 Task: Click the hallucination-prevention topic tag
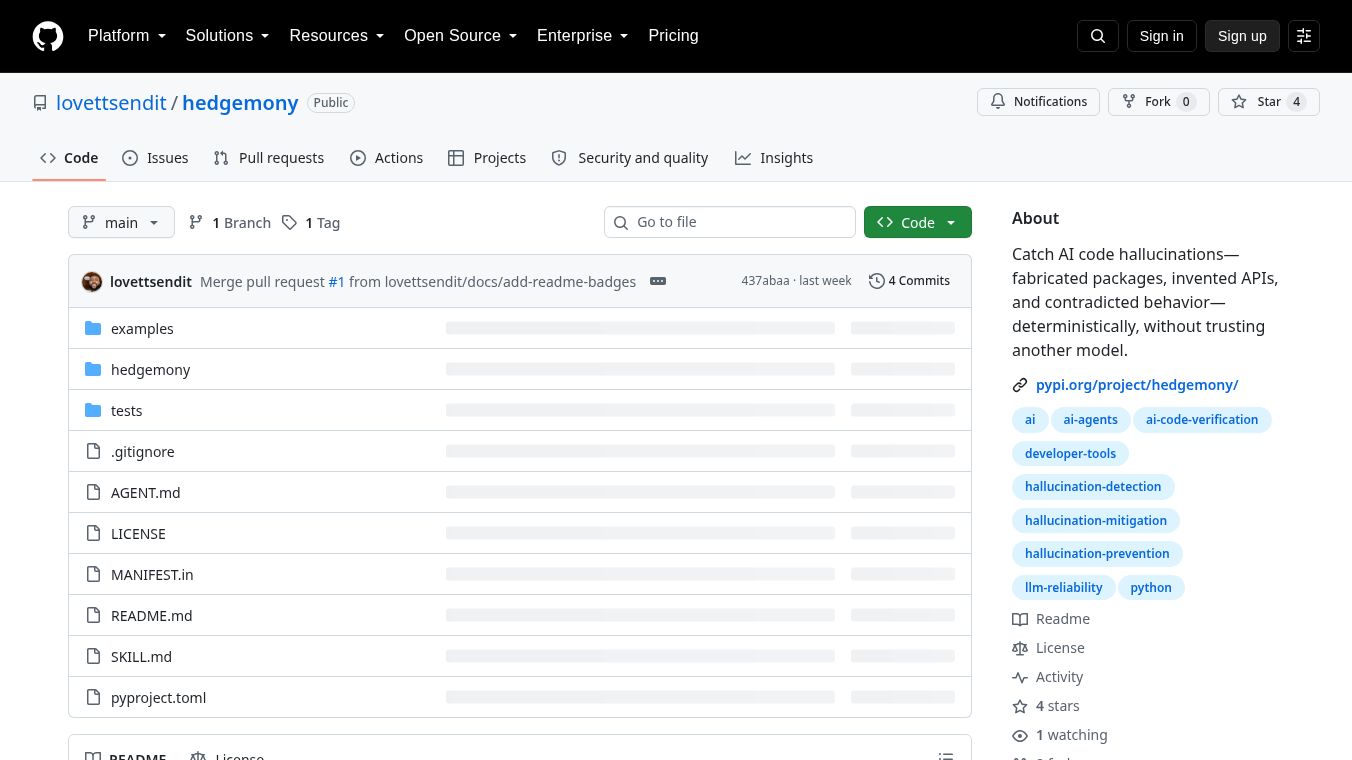[1097, 554]
